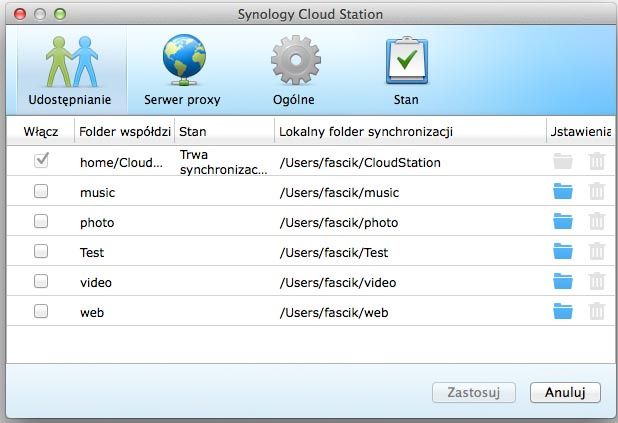Click trash icon in the music row
618x423 pixels.
(597, 191)
